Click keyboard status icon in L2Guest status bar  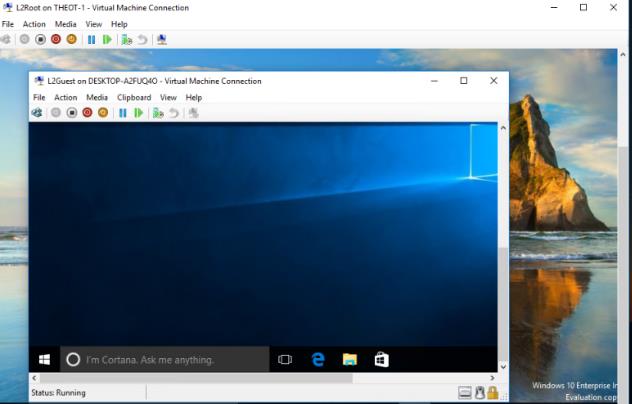464,392
